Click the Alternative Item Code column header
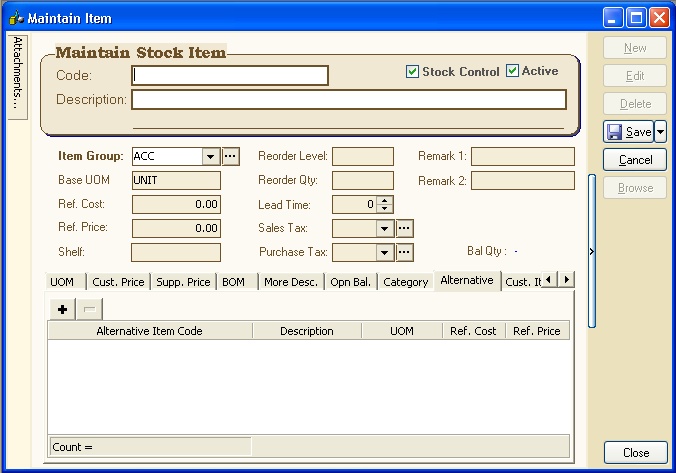 coord(150,331)
